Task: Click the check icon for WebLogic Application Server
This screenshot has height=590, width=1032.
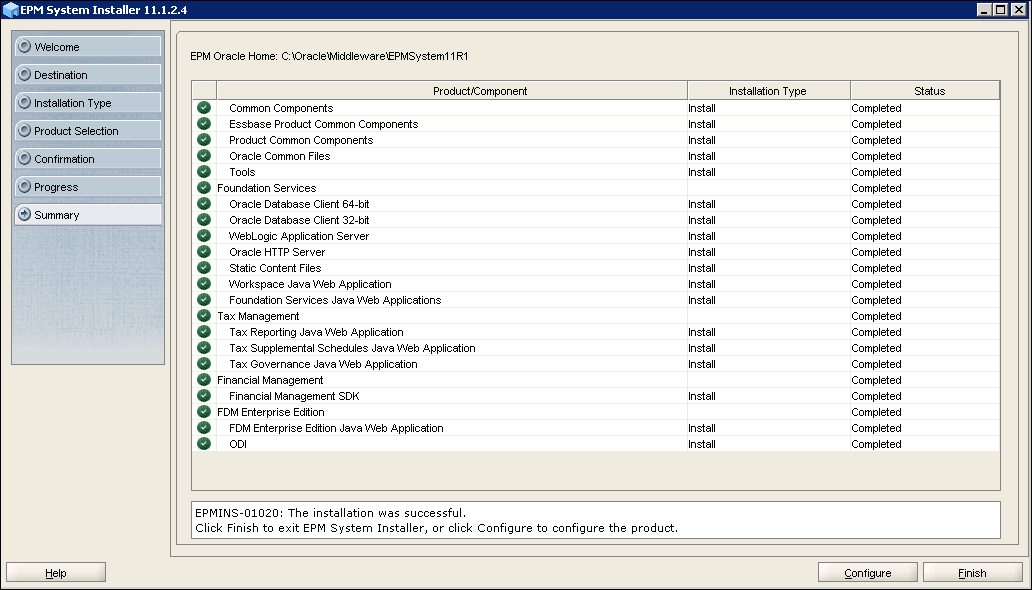Action: (x=204, y=236)
